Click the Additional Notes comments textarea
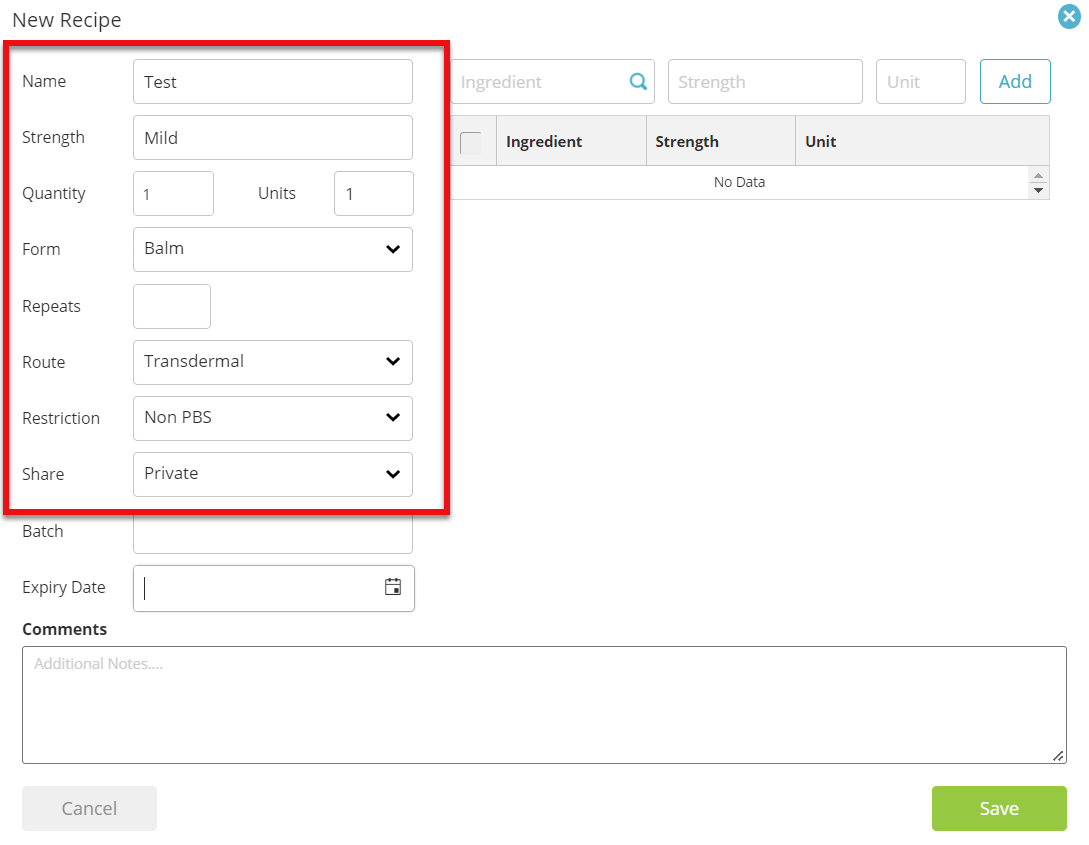 coord(544,705)
